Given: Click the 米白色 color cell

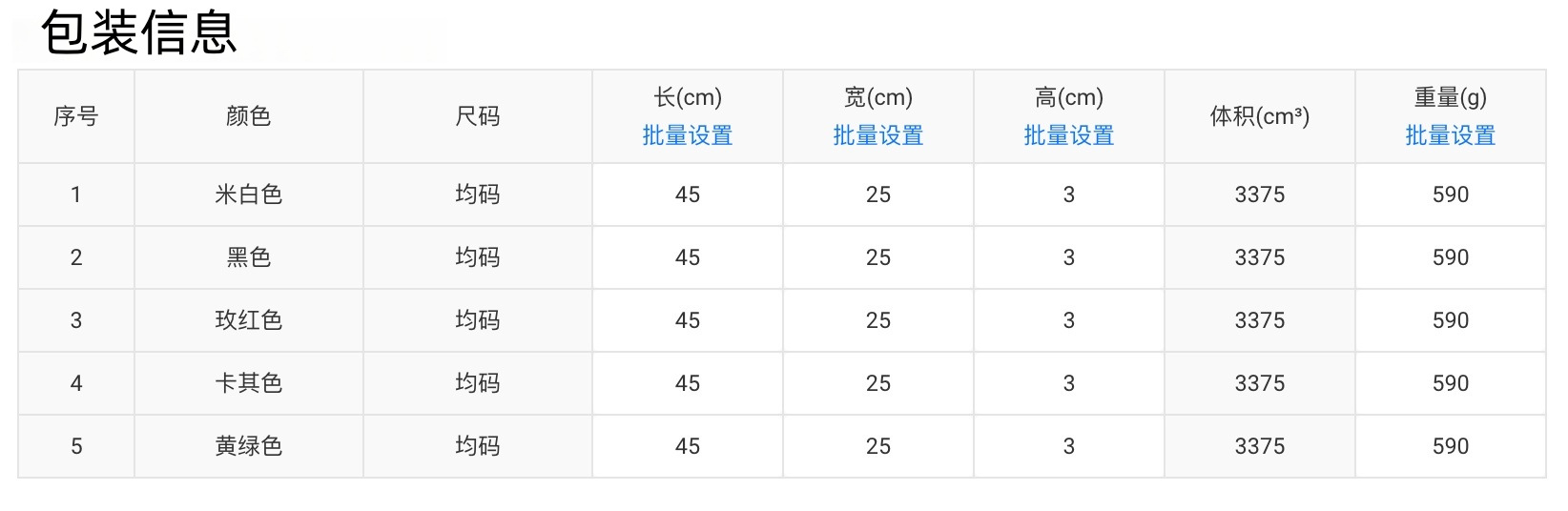Looking at the screenshot, I should click(249, 194).
